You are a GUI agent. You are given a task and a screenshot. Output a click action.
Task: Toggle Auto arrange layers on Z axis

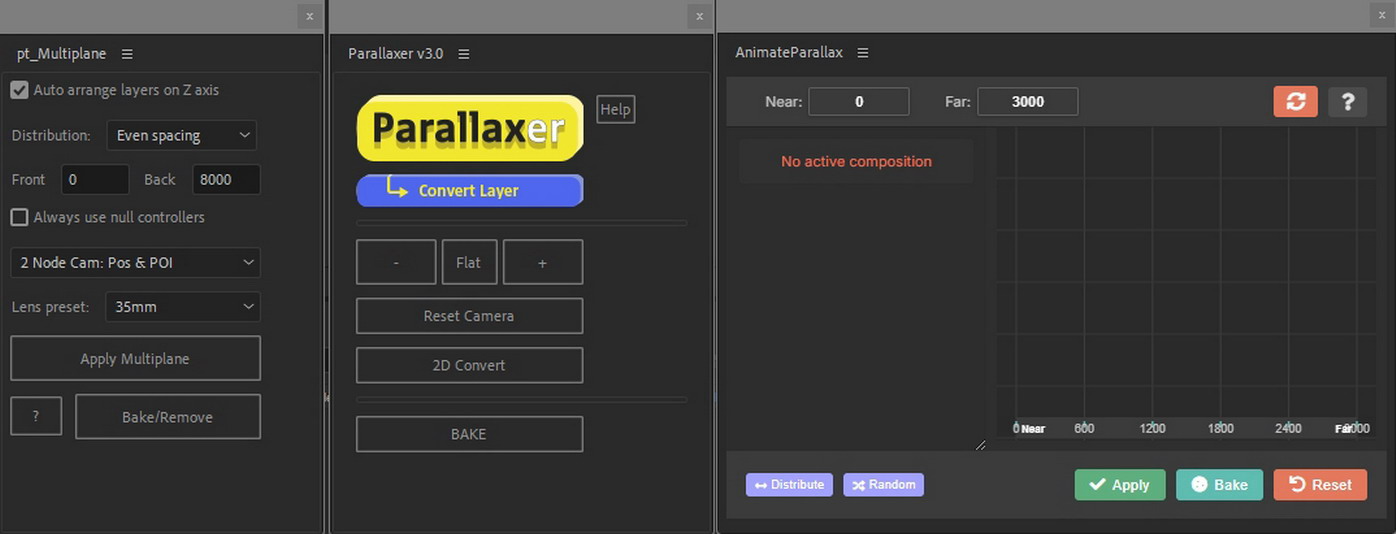[19, 90]
